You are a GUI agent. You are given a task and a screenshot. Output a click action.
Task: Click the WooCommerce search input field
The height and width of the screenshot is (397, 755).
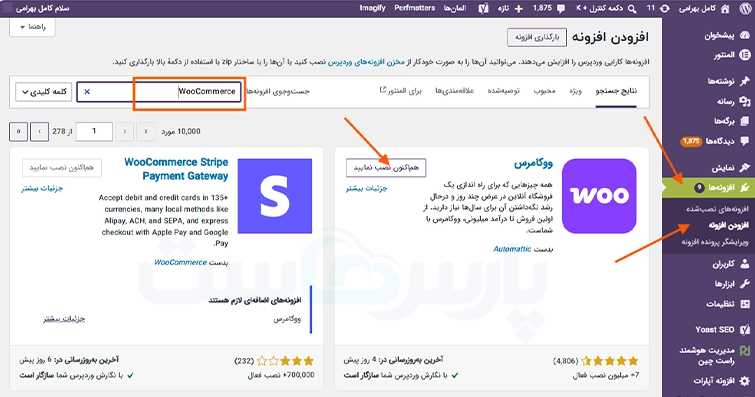pos(159,92)
